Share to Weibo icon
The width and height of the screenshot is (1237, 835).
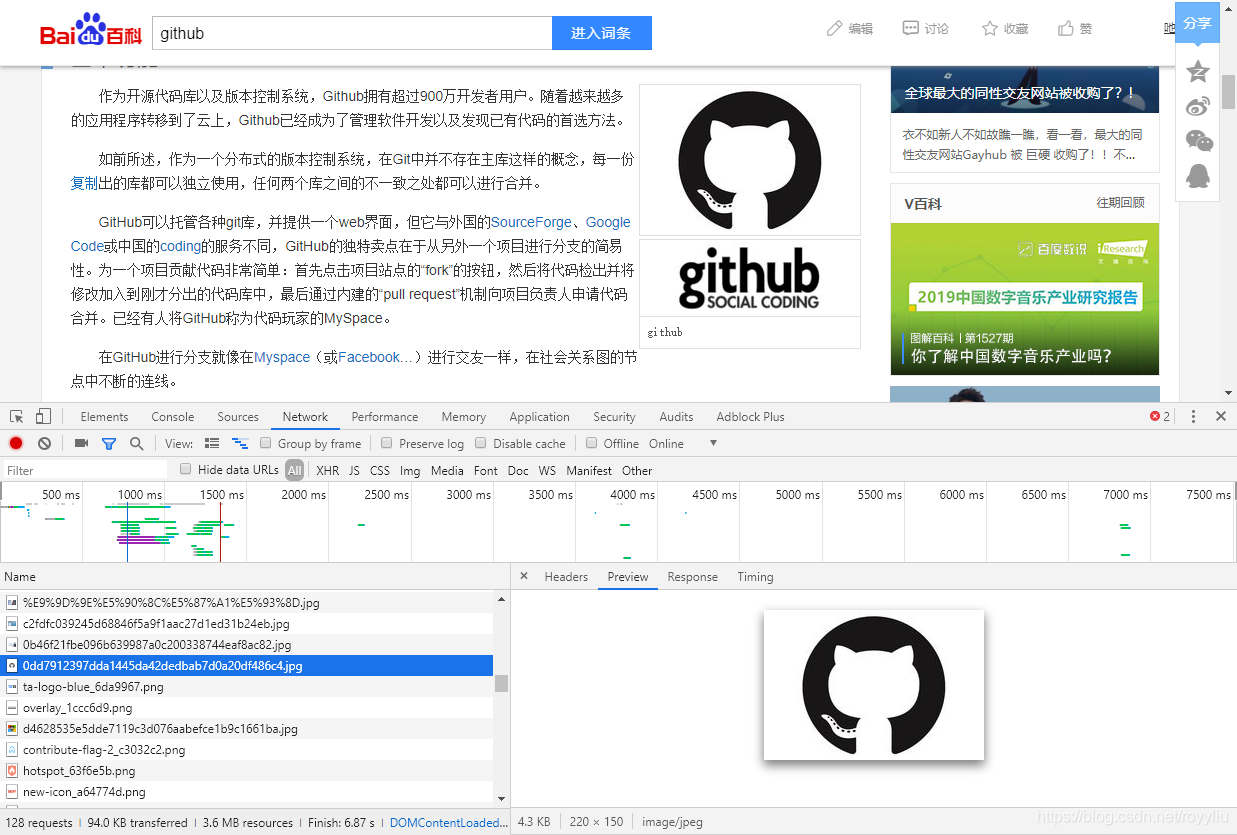click(x=1198, y=106)
